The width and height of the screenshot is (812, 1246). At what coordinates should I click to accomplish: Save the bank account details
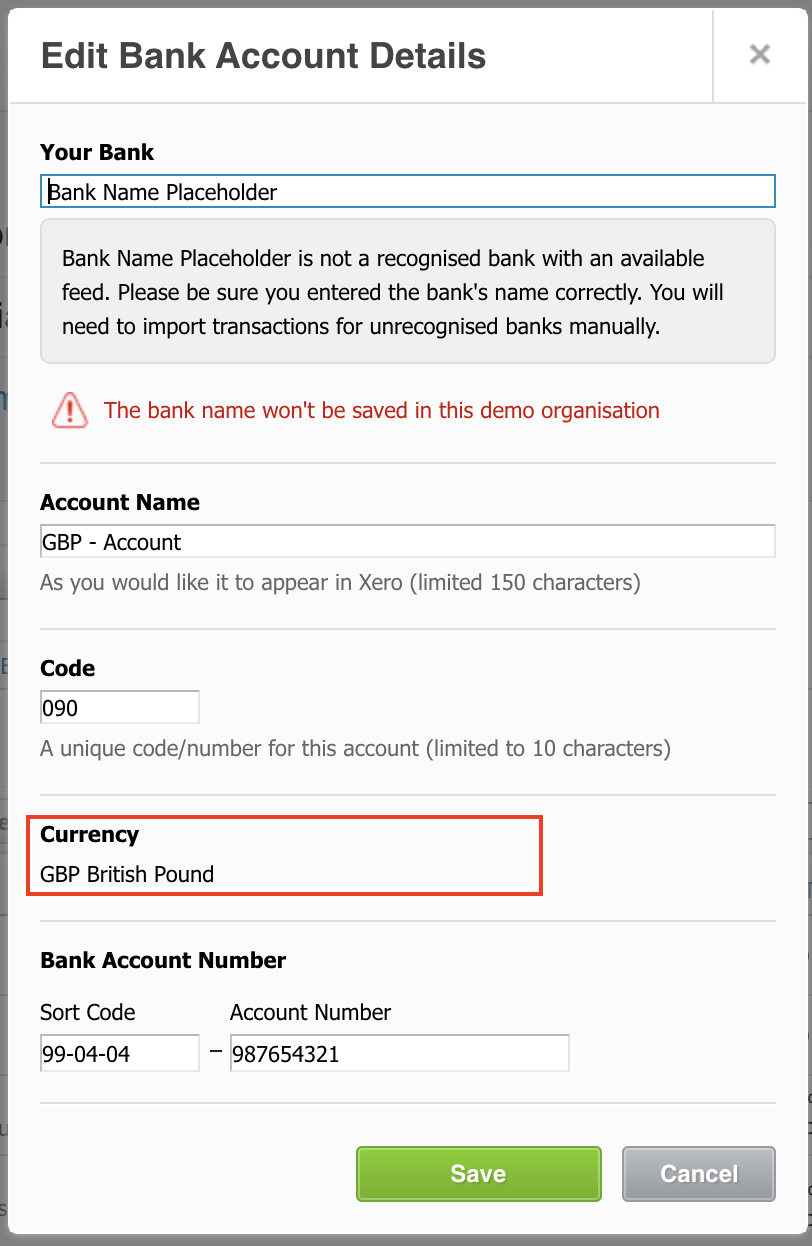(x=478, y=1174)
